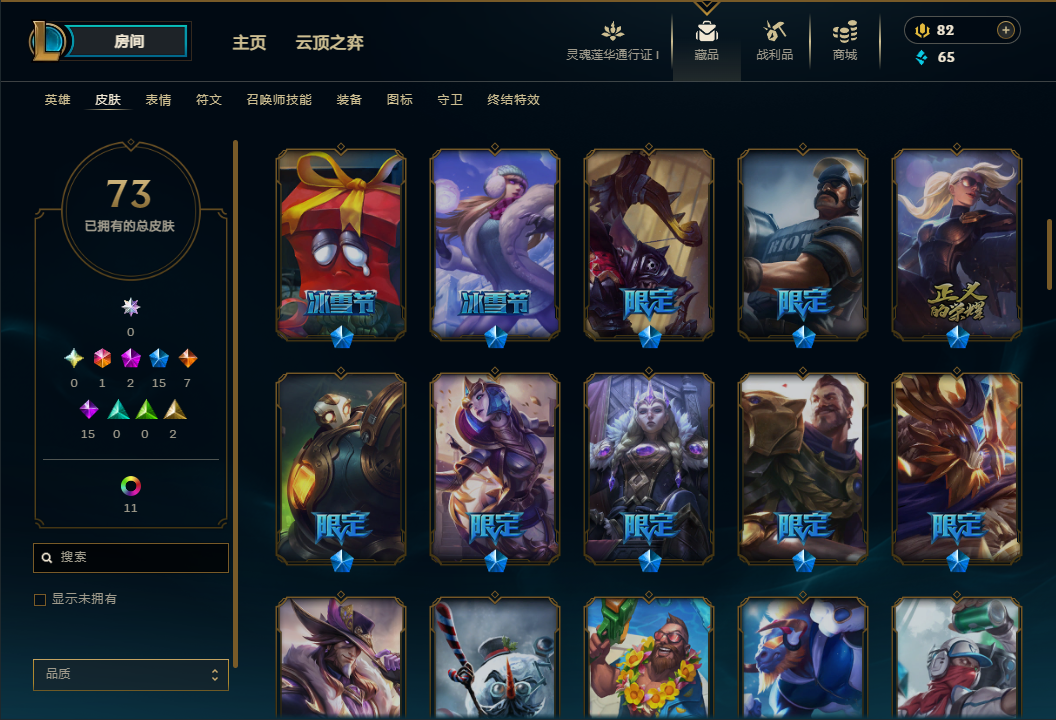Switch to the 英雄 tab
The width and height of the screenshot is (1056, 720).
(x=57, y=100)
